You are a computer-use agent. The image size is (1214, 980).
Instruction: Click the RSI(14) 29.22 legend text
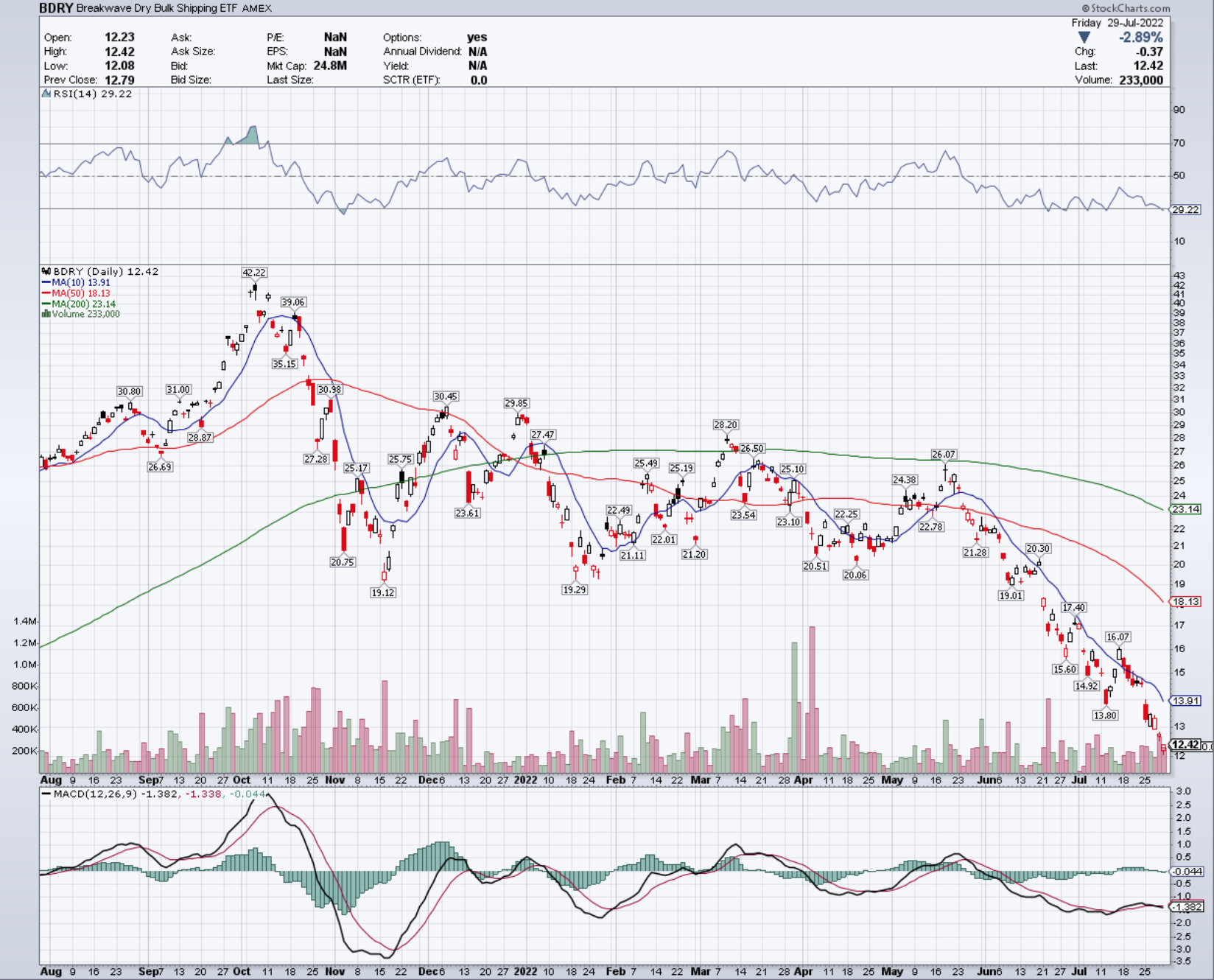(x=93, y=94)
